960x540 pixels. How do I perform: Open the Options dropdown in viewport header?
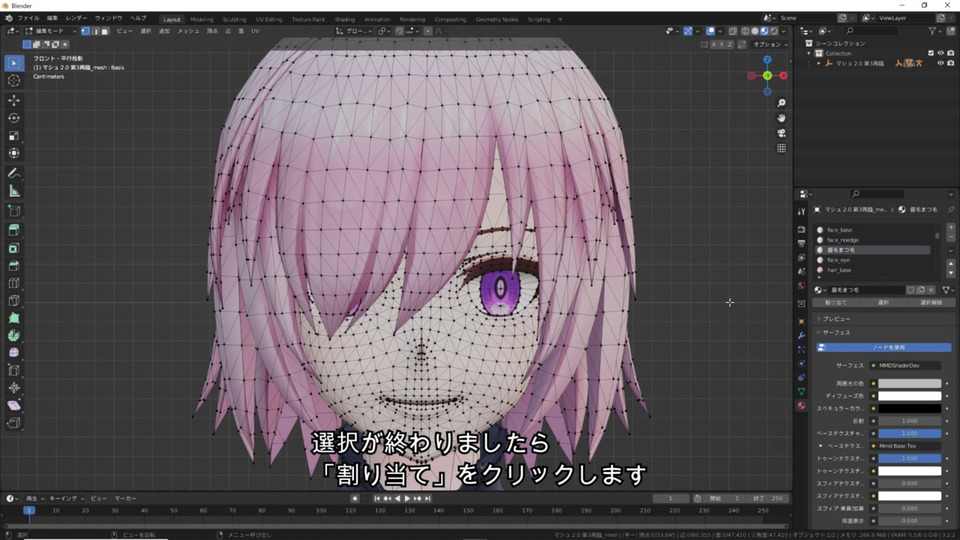coord(770,45)
